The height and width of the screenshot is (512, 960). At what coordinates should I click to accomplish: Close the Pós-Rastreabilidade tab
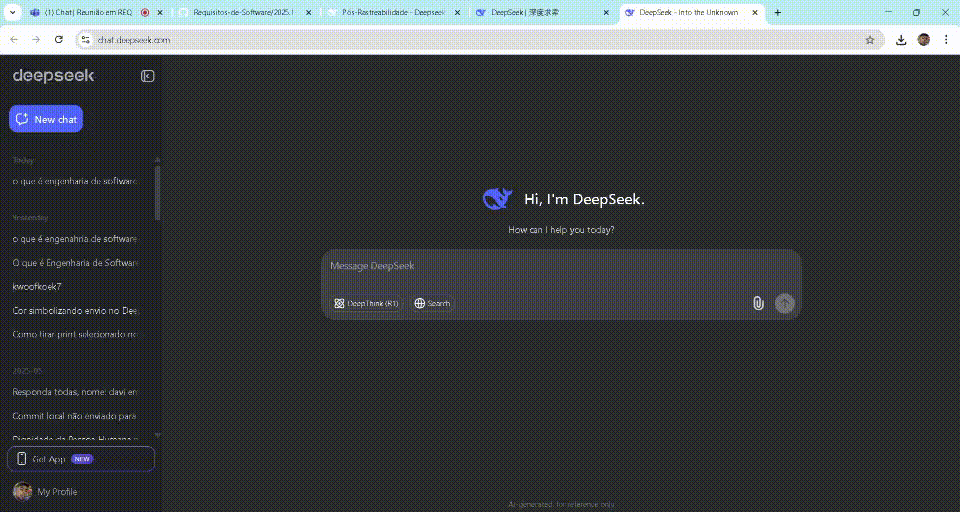[458, 12]
